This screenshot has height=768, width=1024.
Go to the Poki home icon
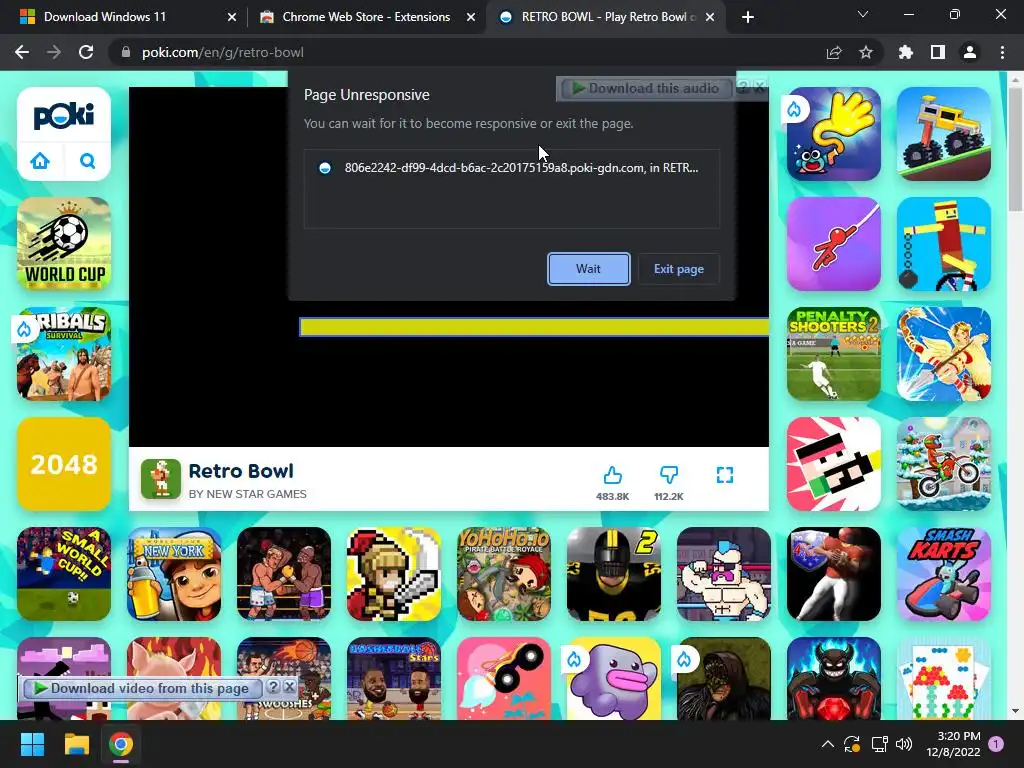coord(40,161)
